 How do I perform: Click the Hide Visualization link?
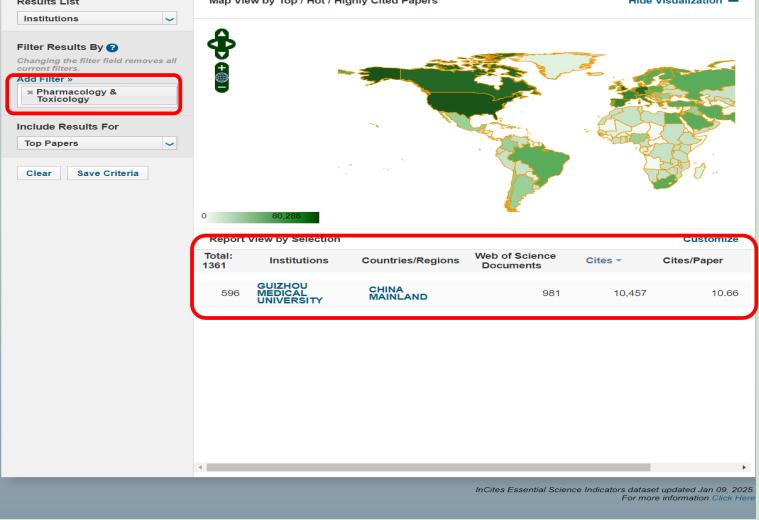point(683,2)
